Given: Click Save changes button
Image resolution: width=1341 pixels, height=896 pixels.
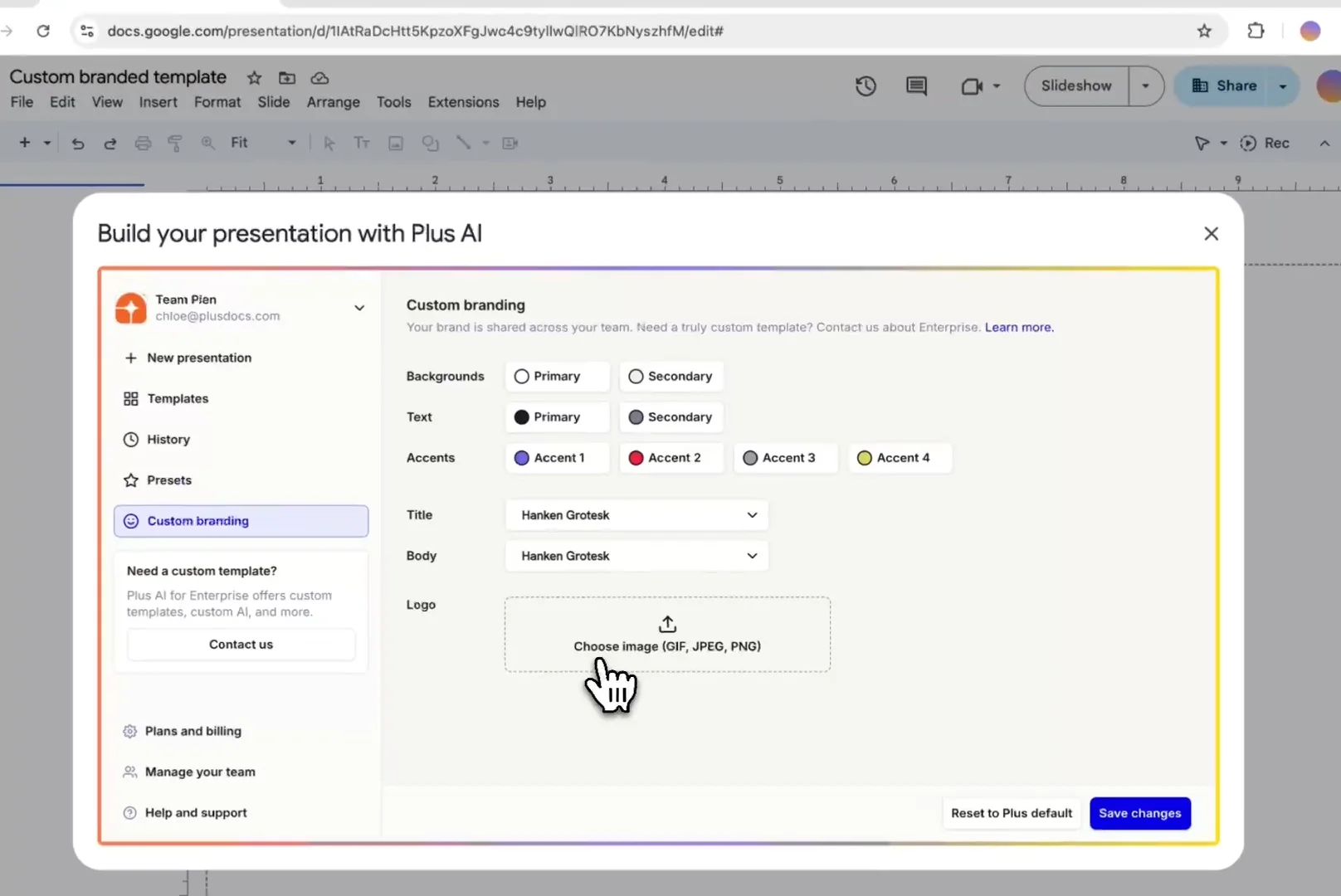Looking at the screenshot, I should coord(1139,814).
